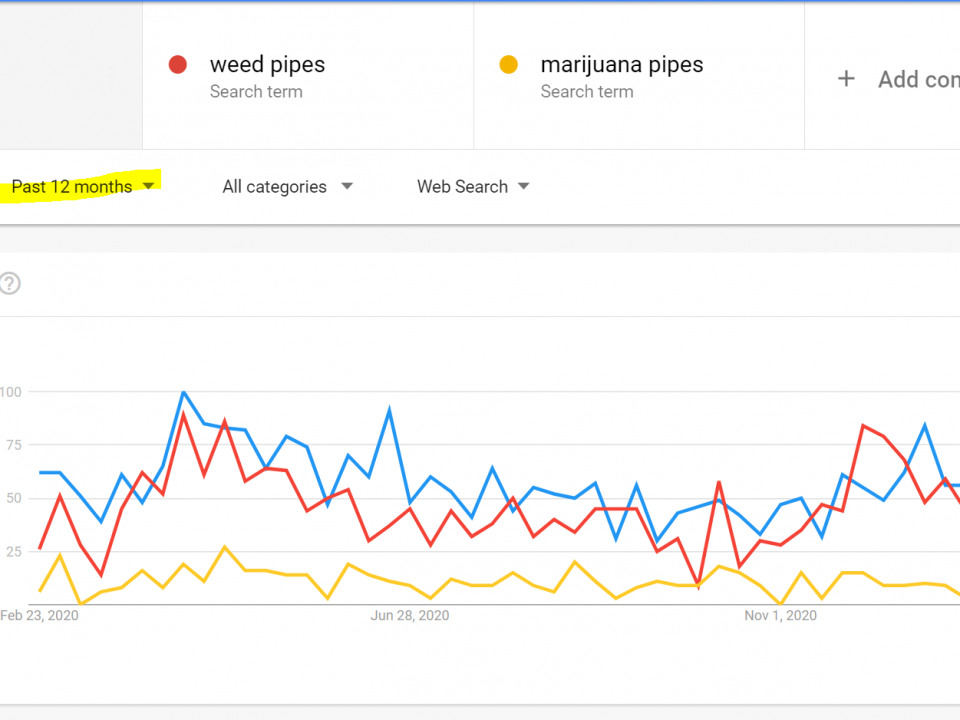Click the plus icon next to Add comparison
The height and width of the screenshot is (720, 960).
846,78
